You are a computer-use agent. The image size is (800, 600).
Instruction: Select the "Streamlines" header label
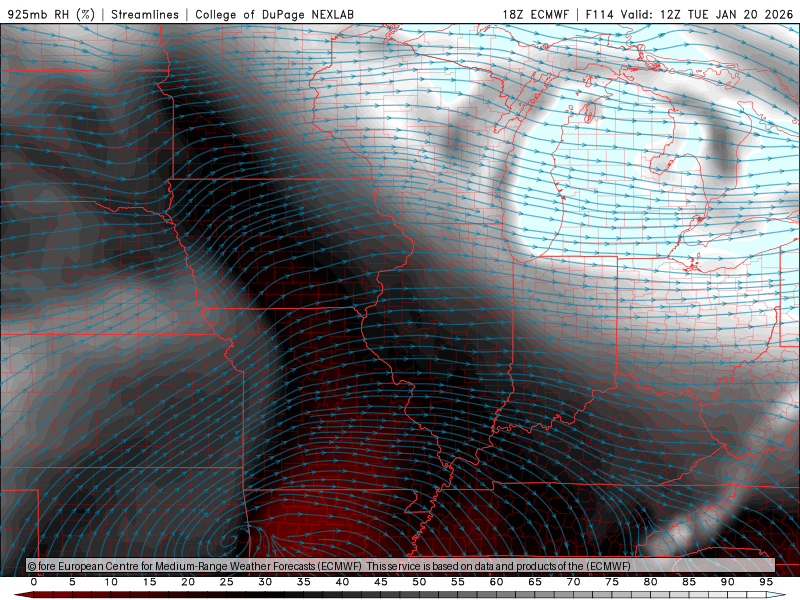point(145,14)
